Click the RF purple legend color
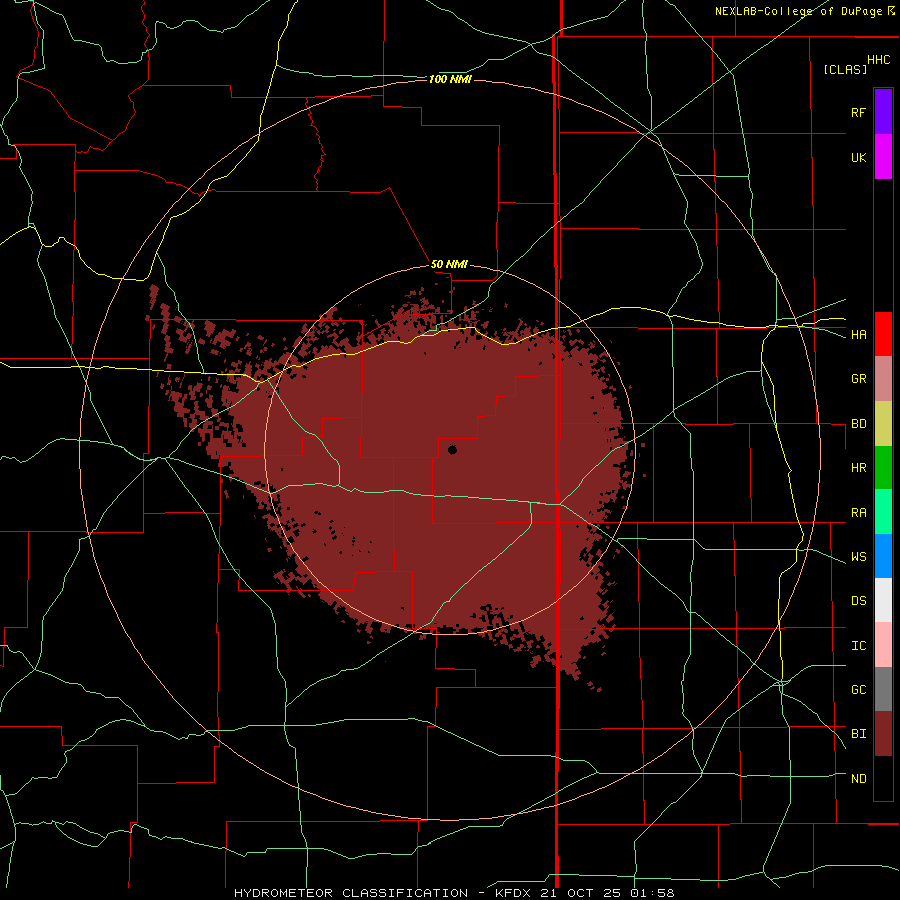Screen dimensions: 900x900 click(x=883, y=111)
